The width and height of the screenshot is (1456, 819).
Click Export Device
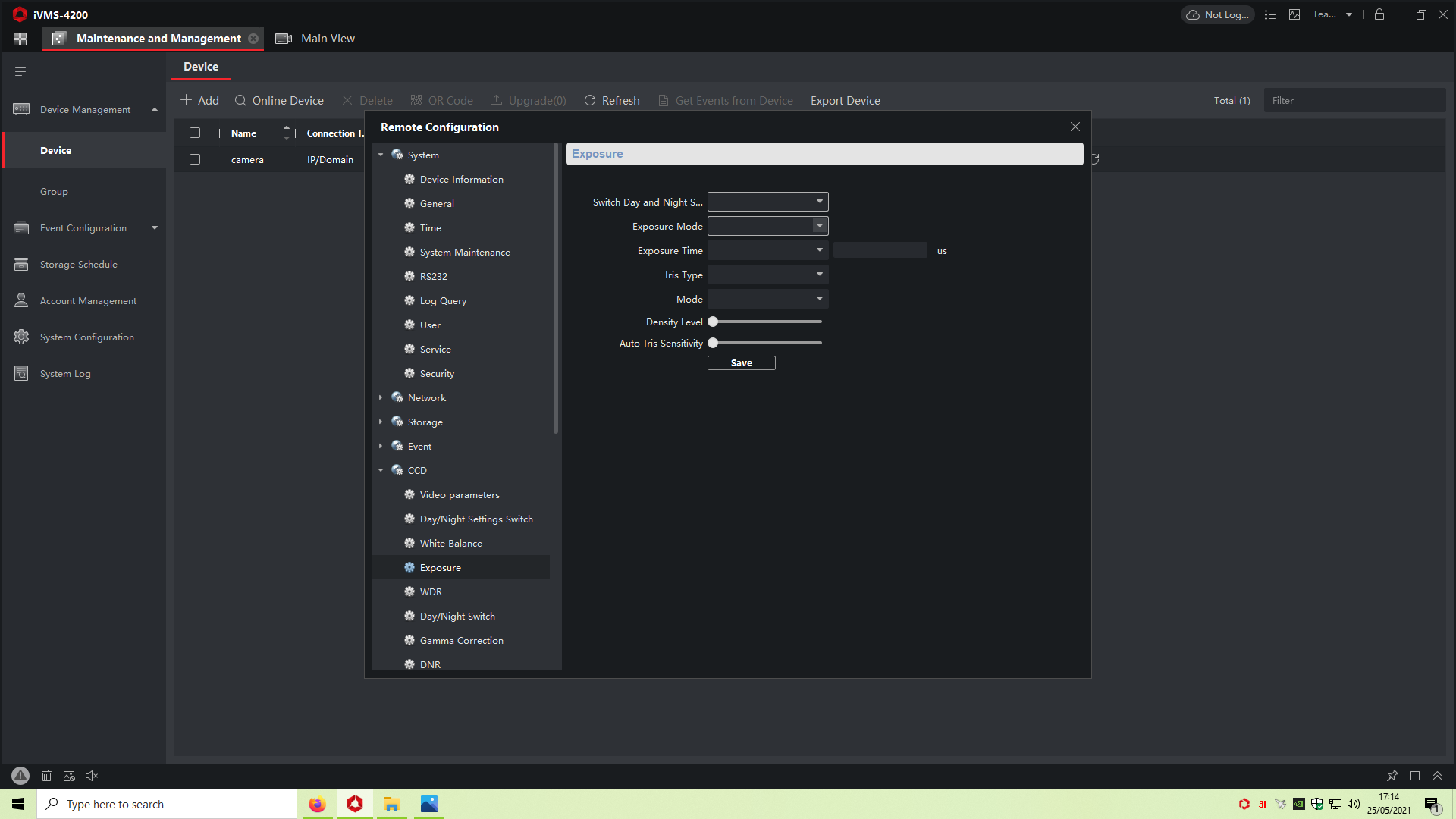pyautogui.click(x=845, y=100)
